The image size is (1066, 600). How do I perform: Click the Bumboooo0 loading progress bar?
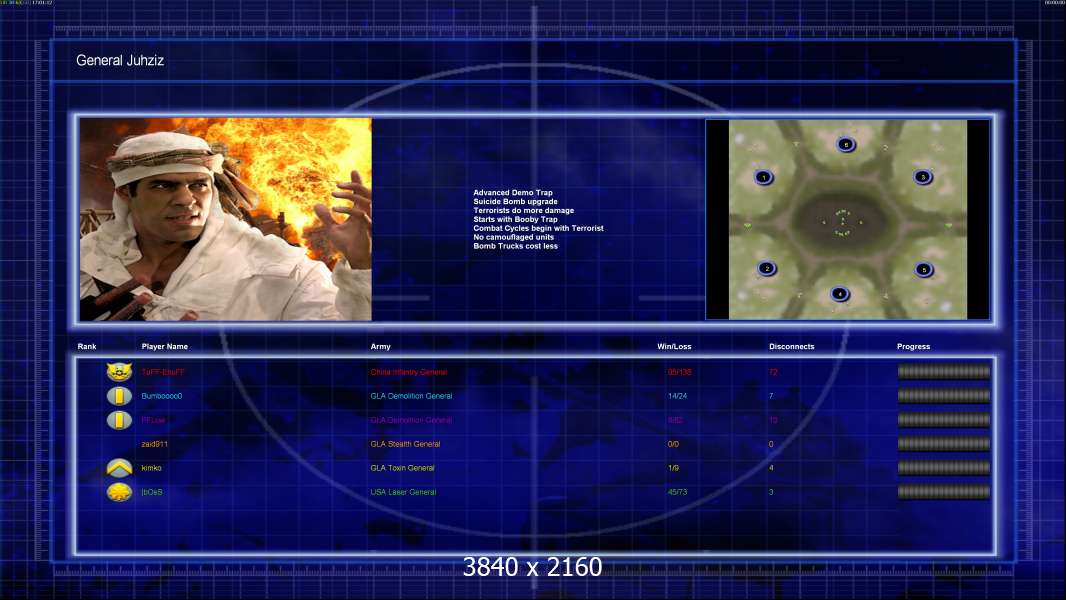944,395
